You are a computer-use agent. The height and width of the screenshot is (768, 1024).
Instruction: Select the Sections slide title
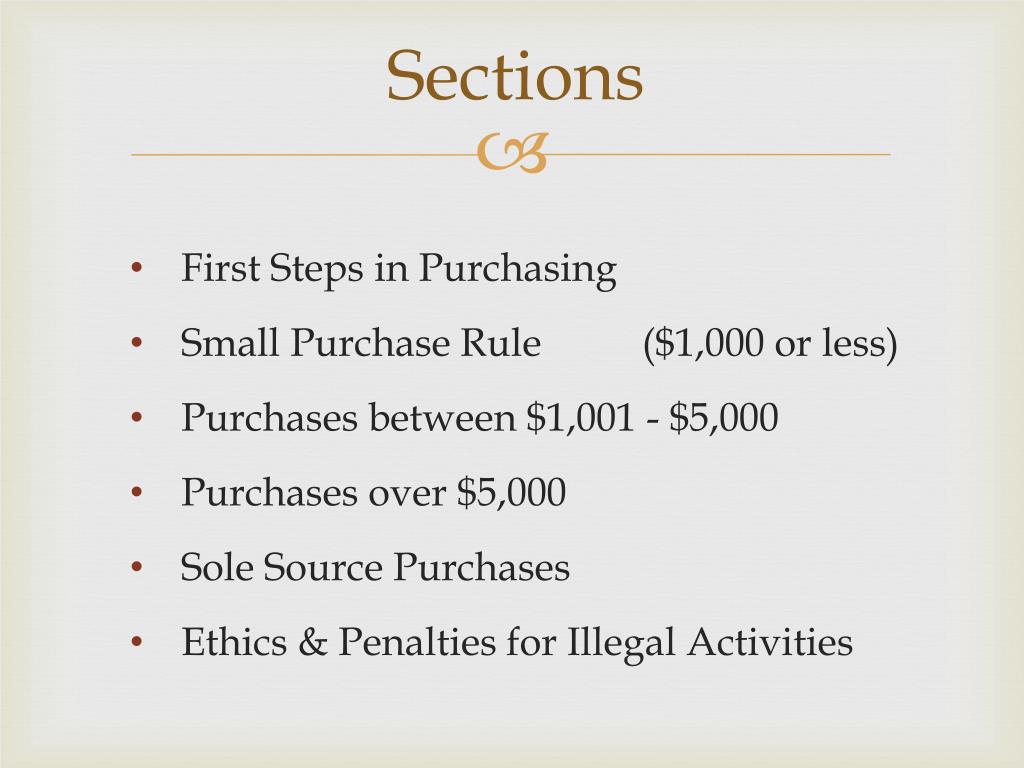(x=515, y=76)
